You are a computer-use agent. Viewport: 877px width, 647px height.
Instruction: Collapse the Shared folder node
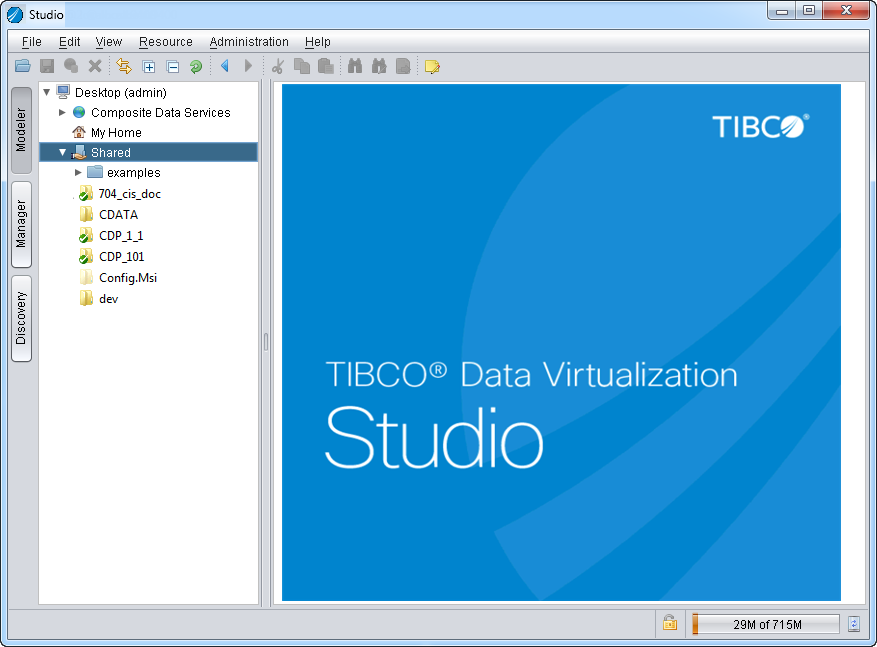(62, 152)
